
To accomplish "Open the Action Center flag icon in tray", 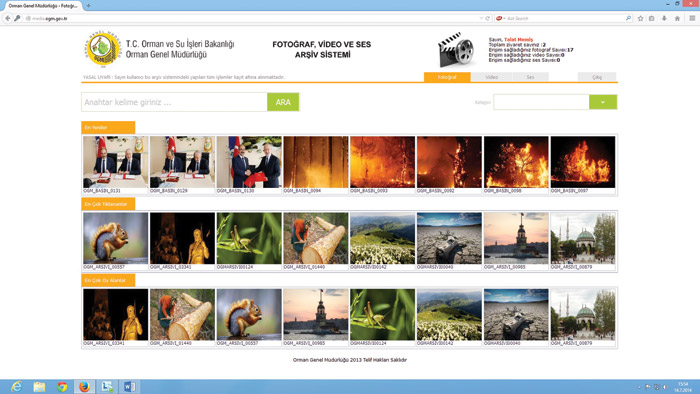I will pos(648,387).
